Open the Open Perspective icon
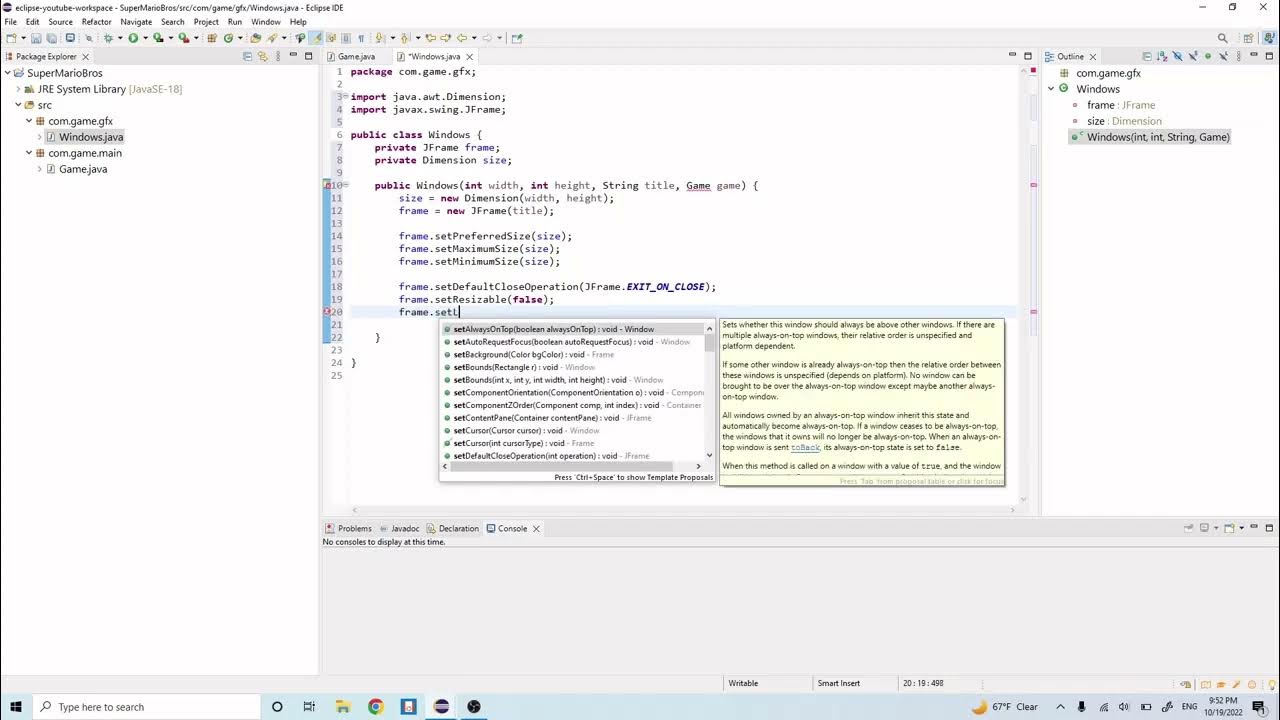This screenshot has height=720, width=1280. [1248, 38]
